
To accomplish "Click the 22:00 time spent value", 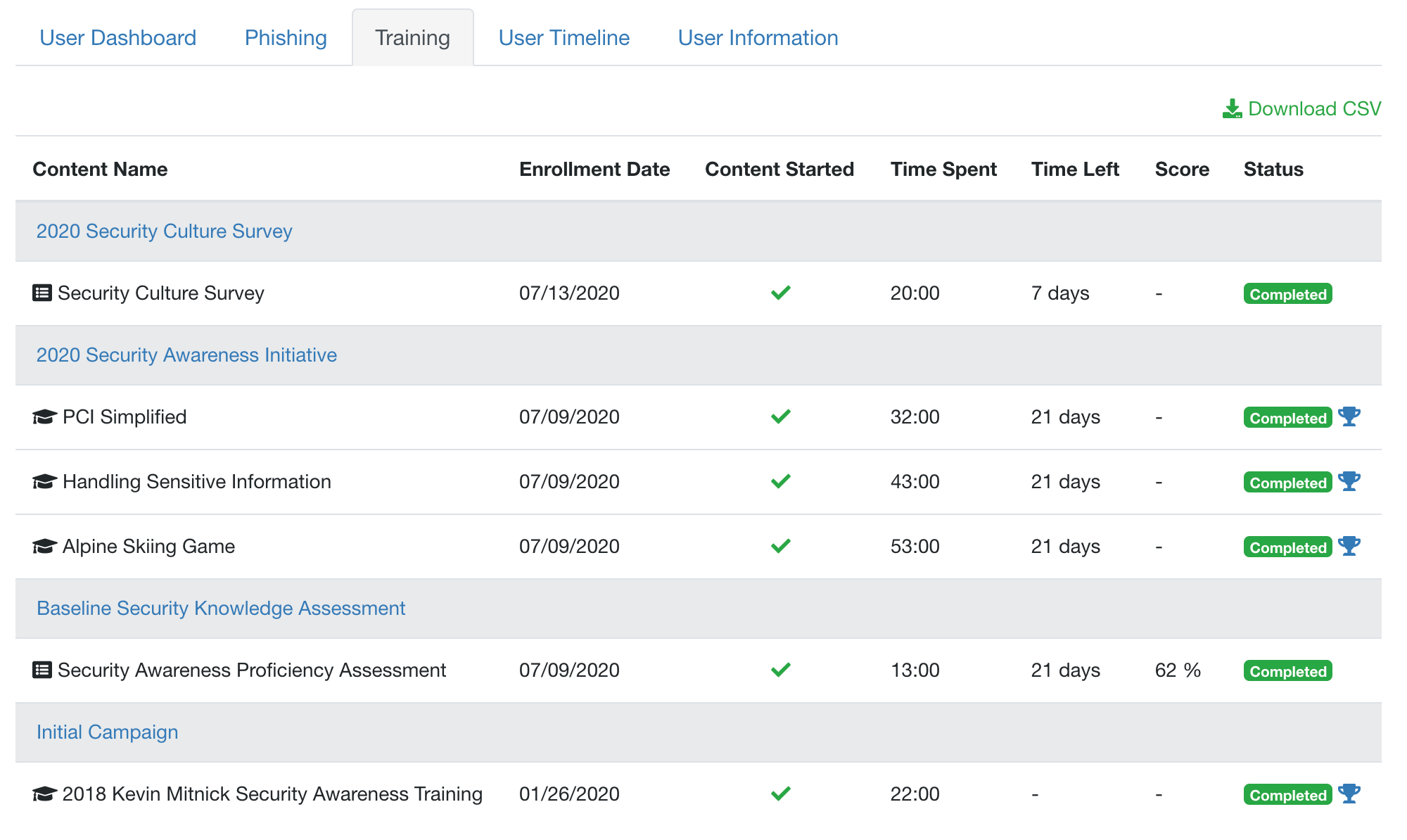I will tap(915, 794).
